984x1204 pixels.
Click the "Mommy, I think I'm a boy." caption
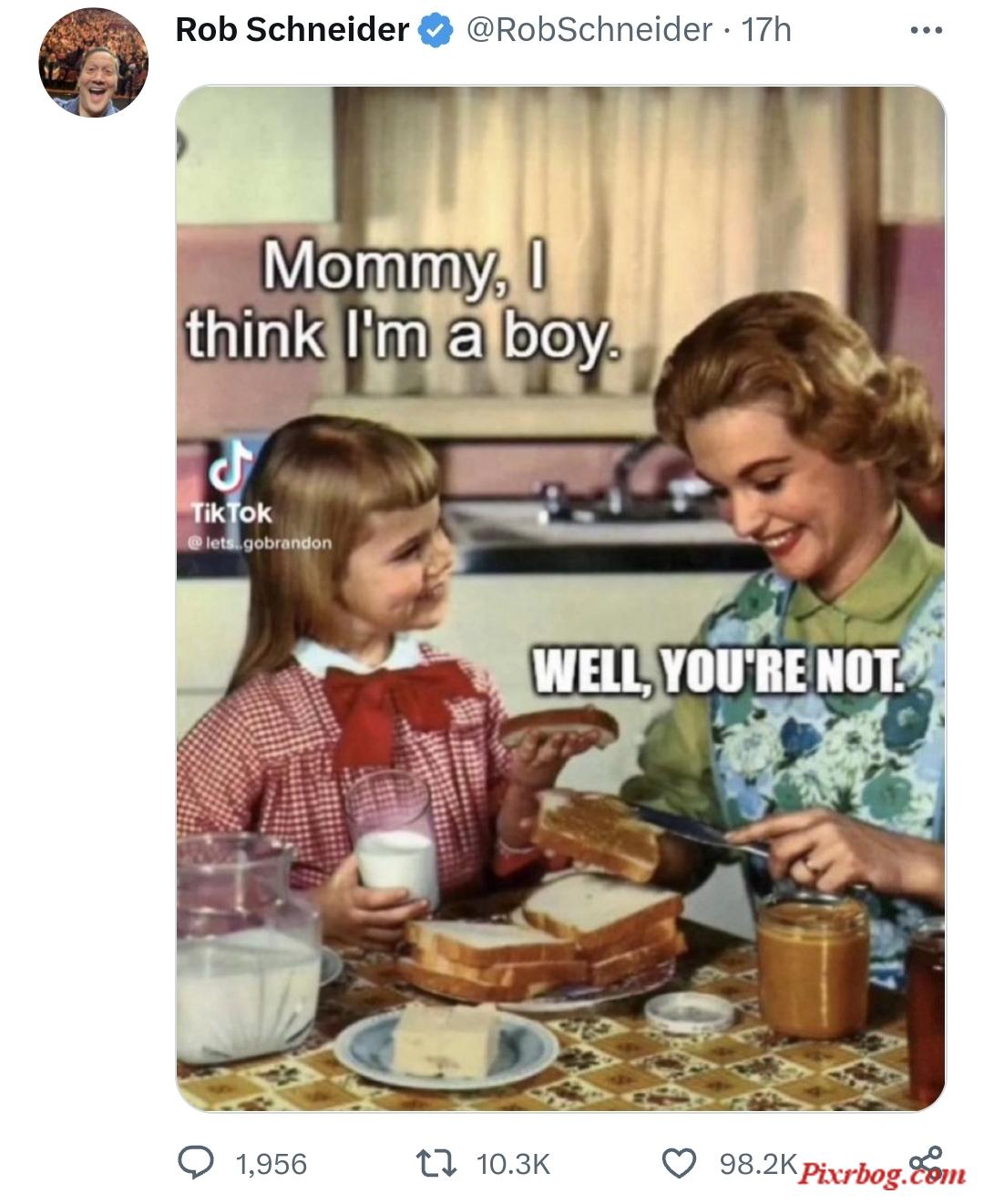405,303
